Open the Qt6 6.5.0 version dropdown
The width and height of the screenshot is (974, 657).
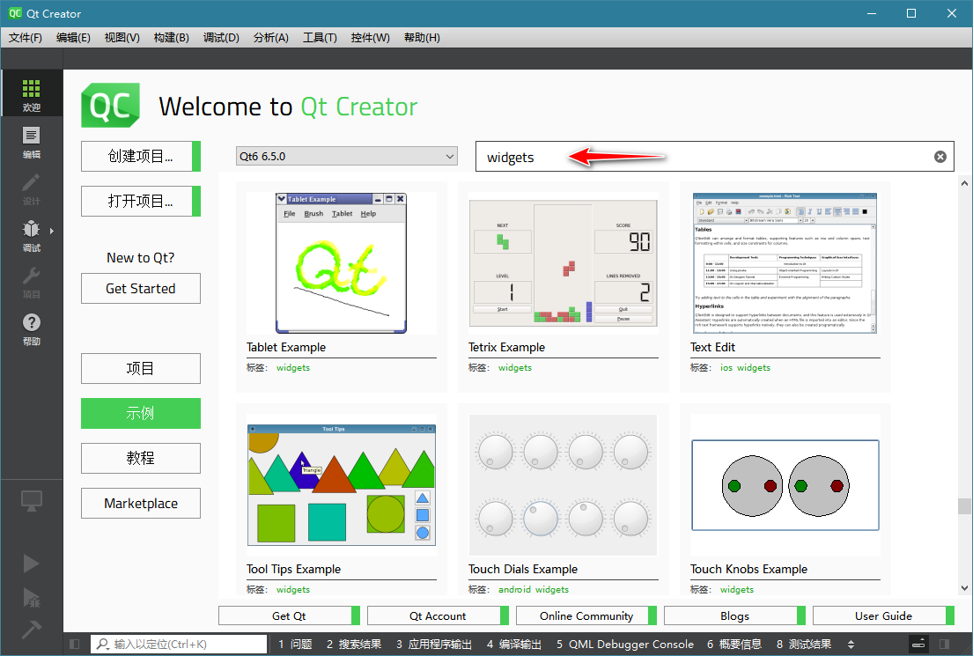point(347,156)
